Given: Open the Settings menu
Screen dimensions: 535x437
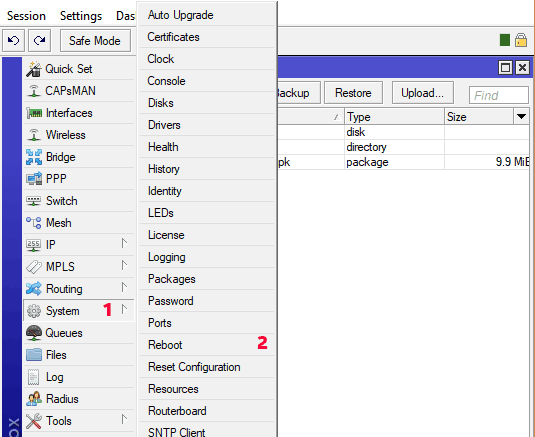Looking at the screenshot, I should click(81, 16).
